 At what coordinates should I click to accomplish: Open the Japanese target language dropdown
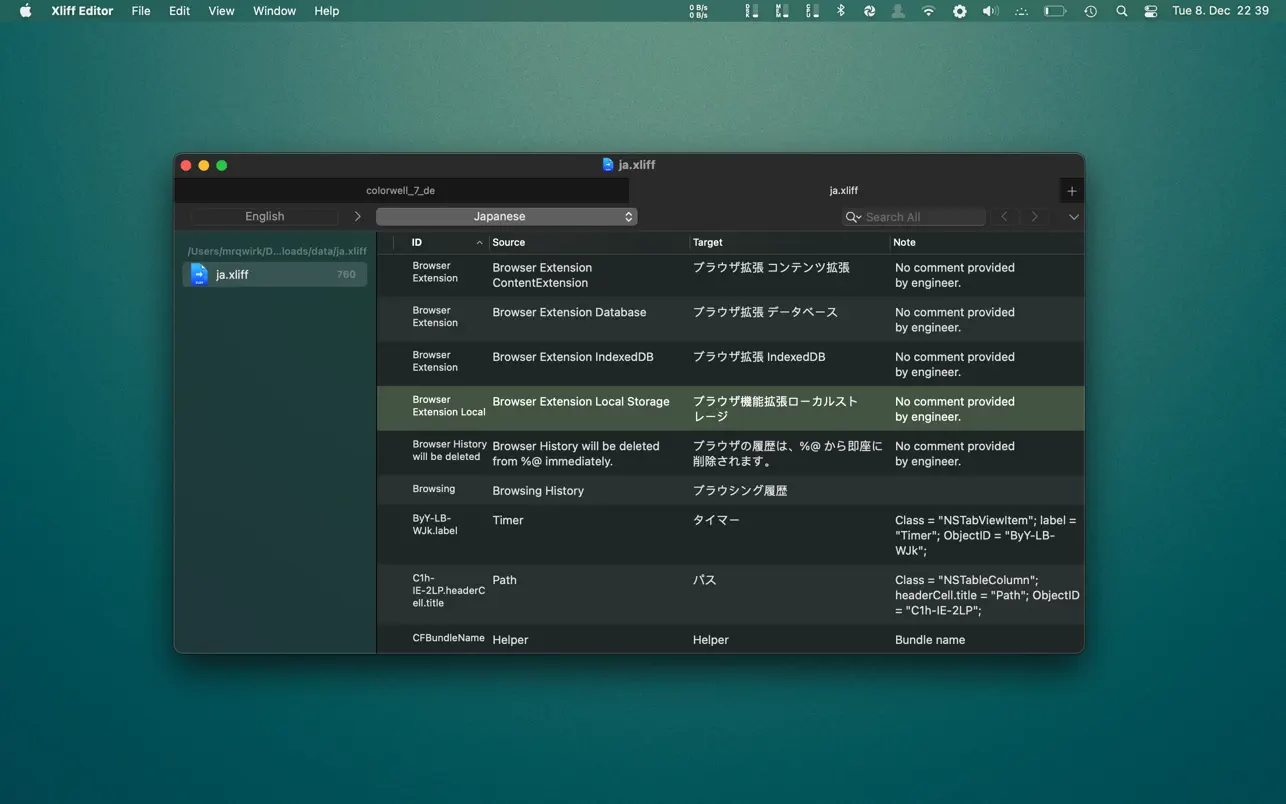tap(506, 217)
